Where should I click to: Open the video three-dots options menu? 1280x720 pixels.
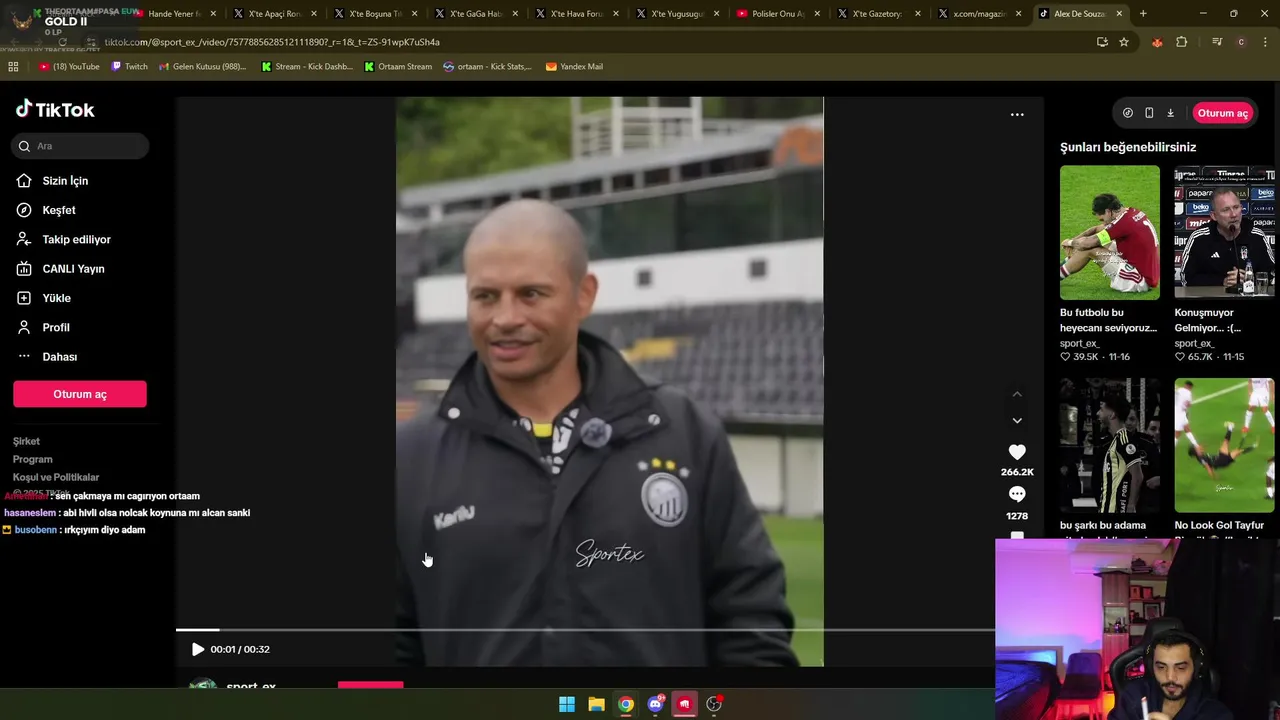point(1017,115)
